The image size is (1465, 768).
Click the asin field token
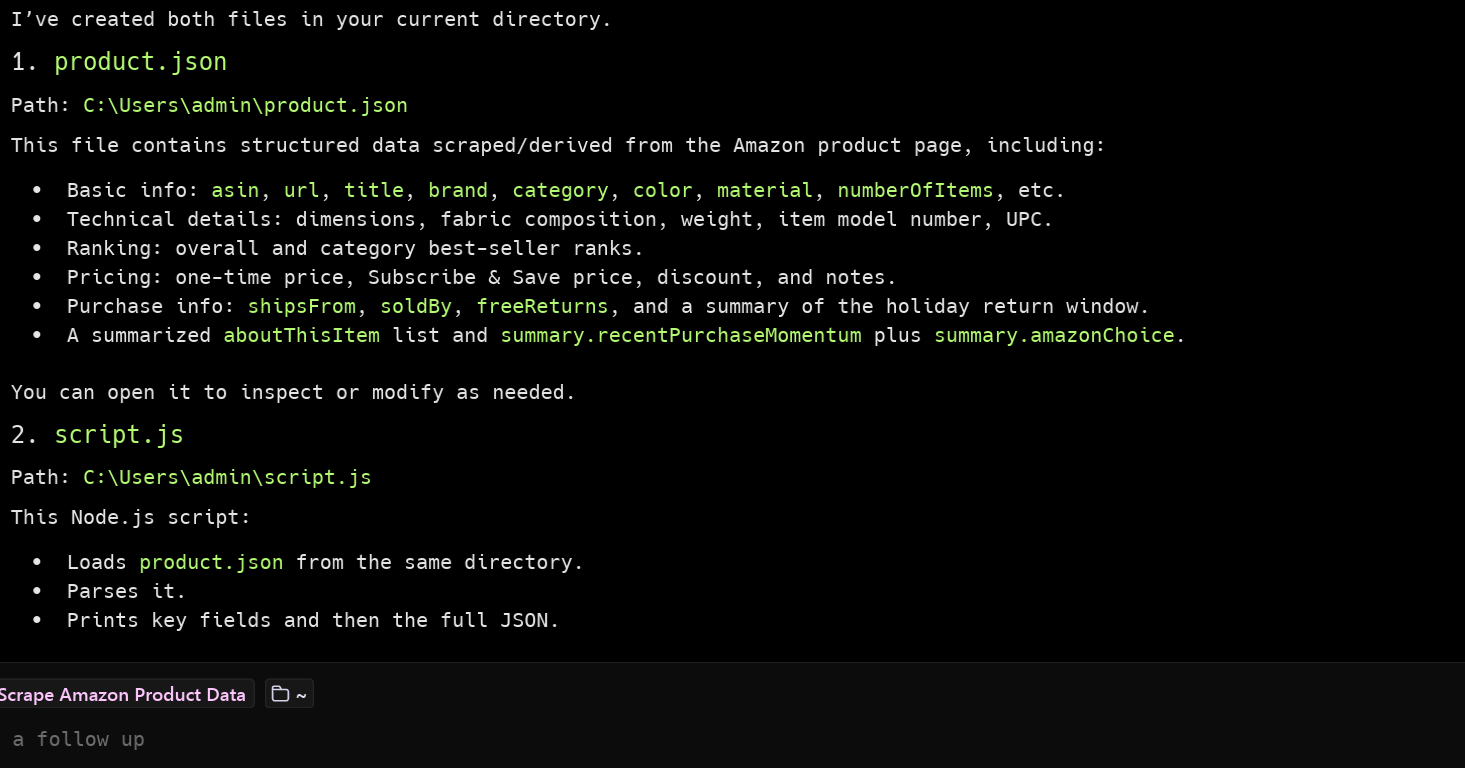235,190
